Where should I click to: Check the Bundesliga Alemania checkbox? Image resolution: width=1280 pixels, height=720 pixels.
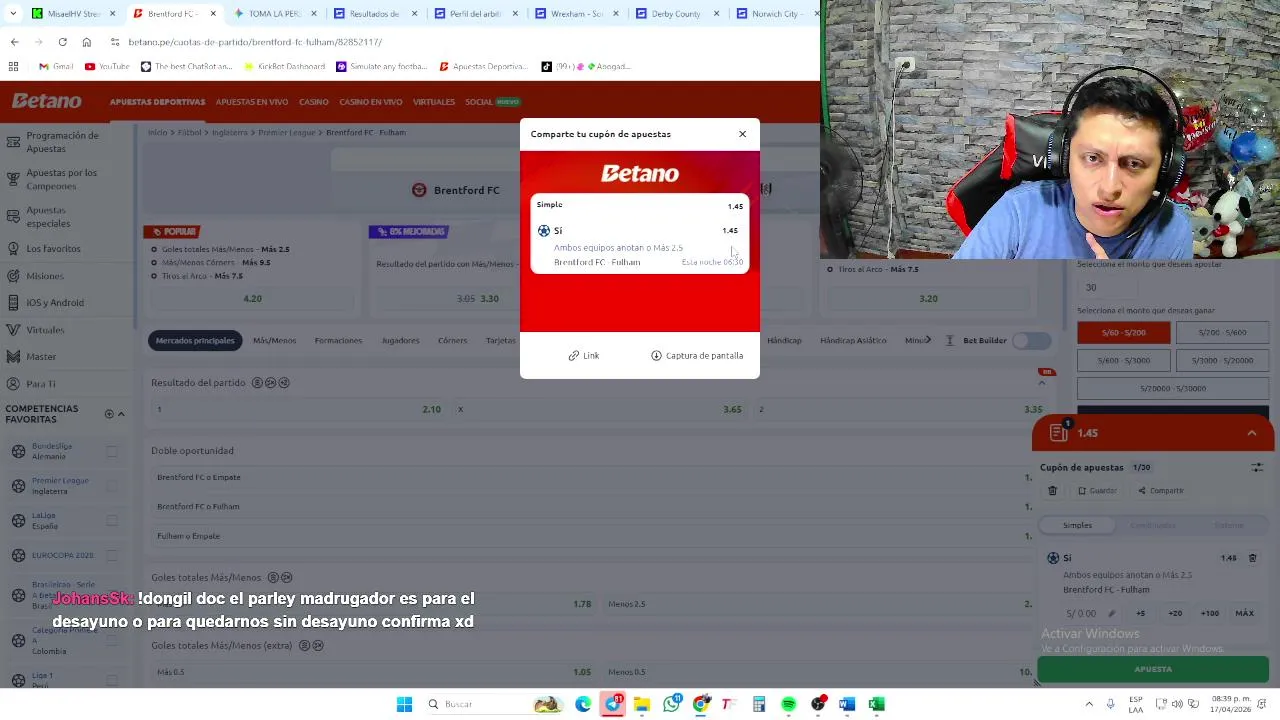click(x=112, y=451)
